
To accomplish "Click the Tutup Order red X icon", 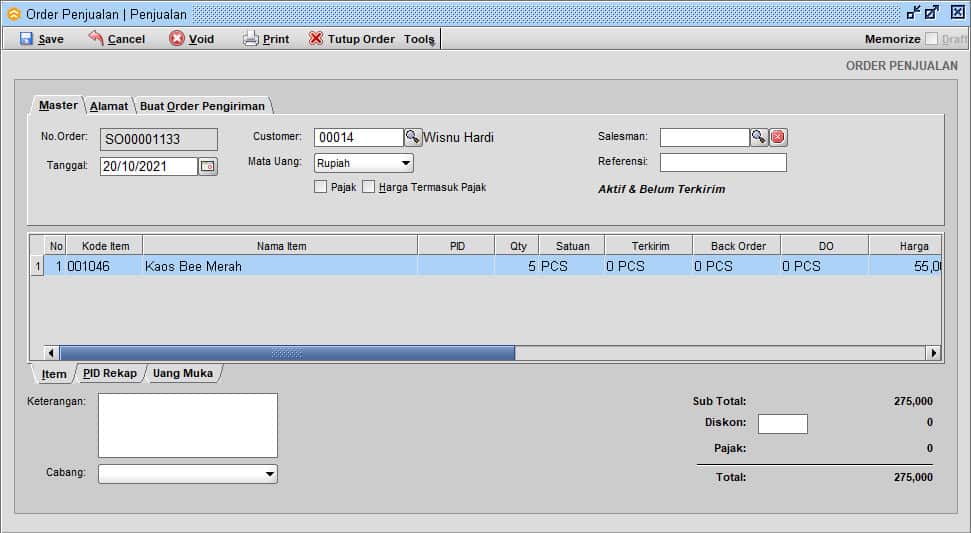I will [x=316, y=39].
